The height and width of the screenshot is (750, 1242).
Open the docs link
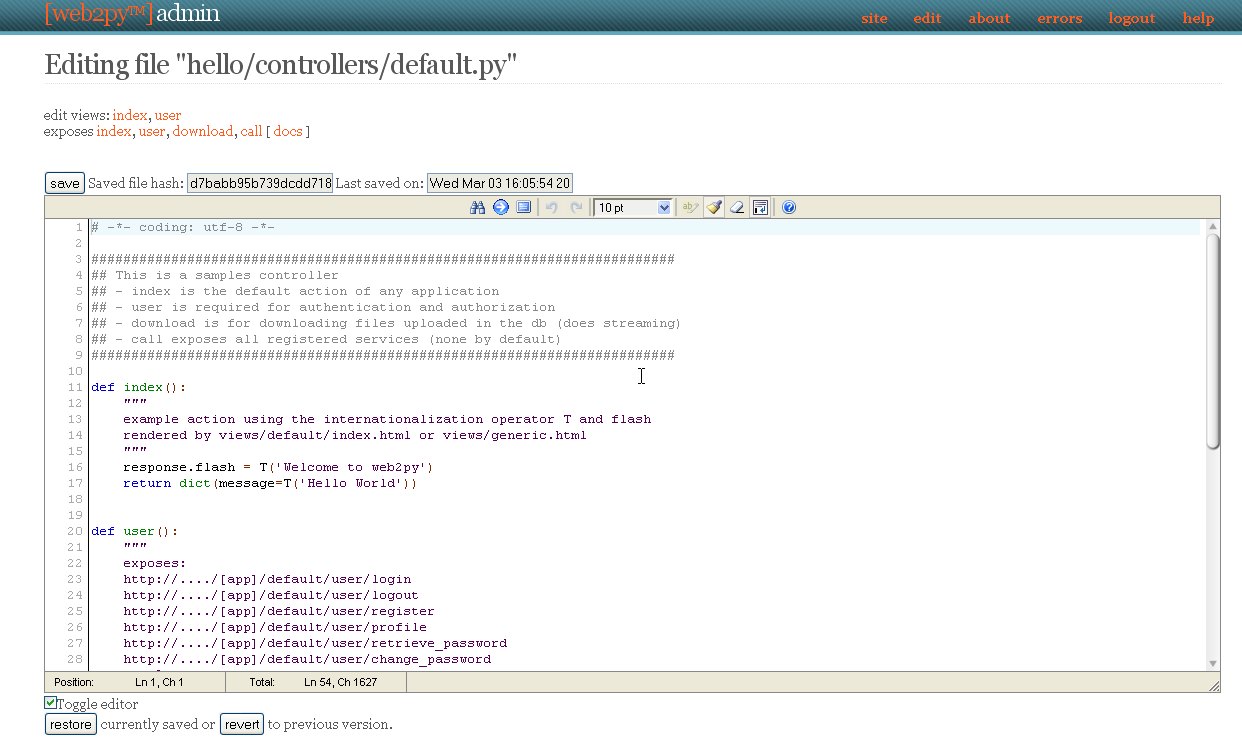point(287,131)
